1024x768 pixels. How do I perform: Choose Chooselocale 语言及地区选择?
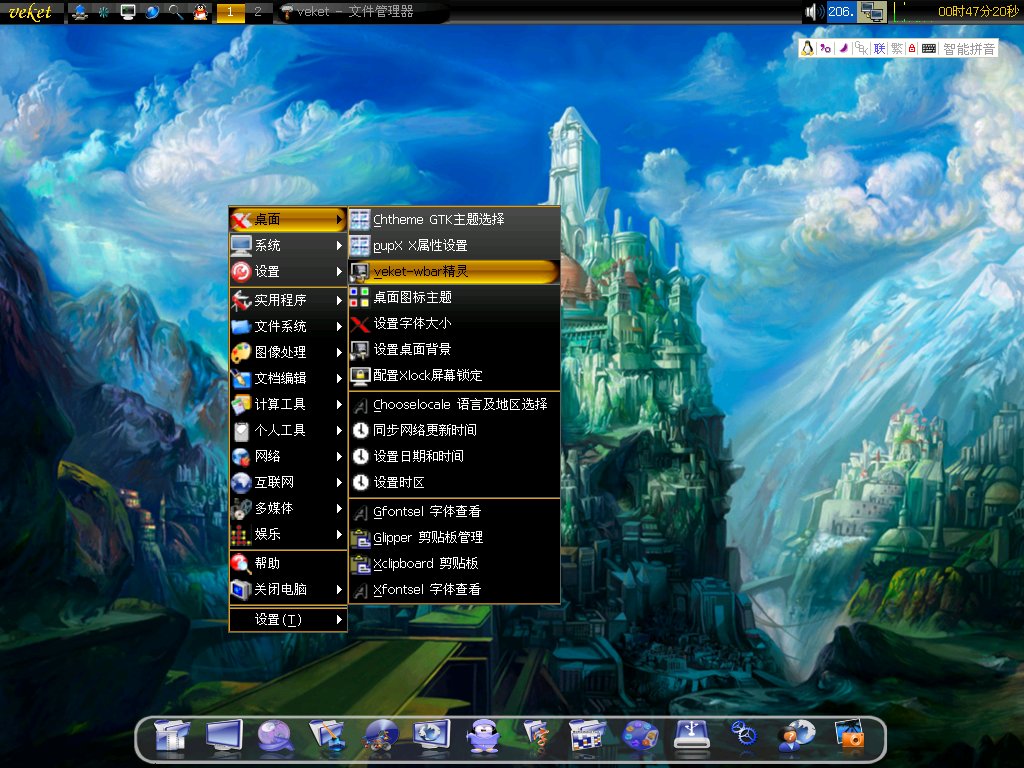click(455, 405)
